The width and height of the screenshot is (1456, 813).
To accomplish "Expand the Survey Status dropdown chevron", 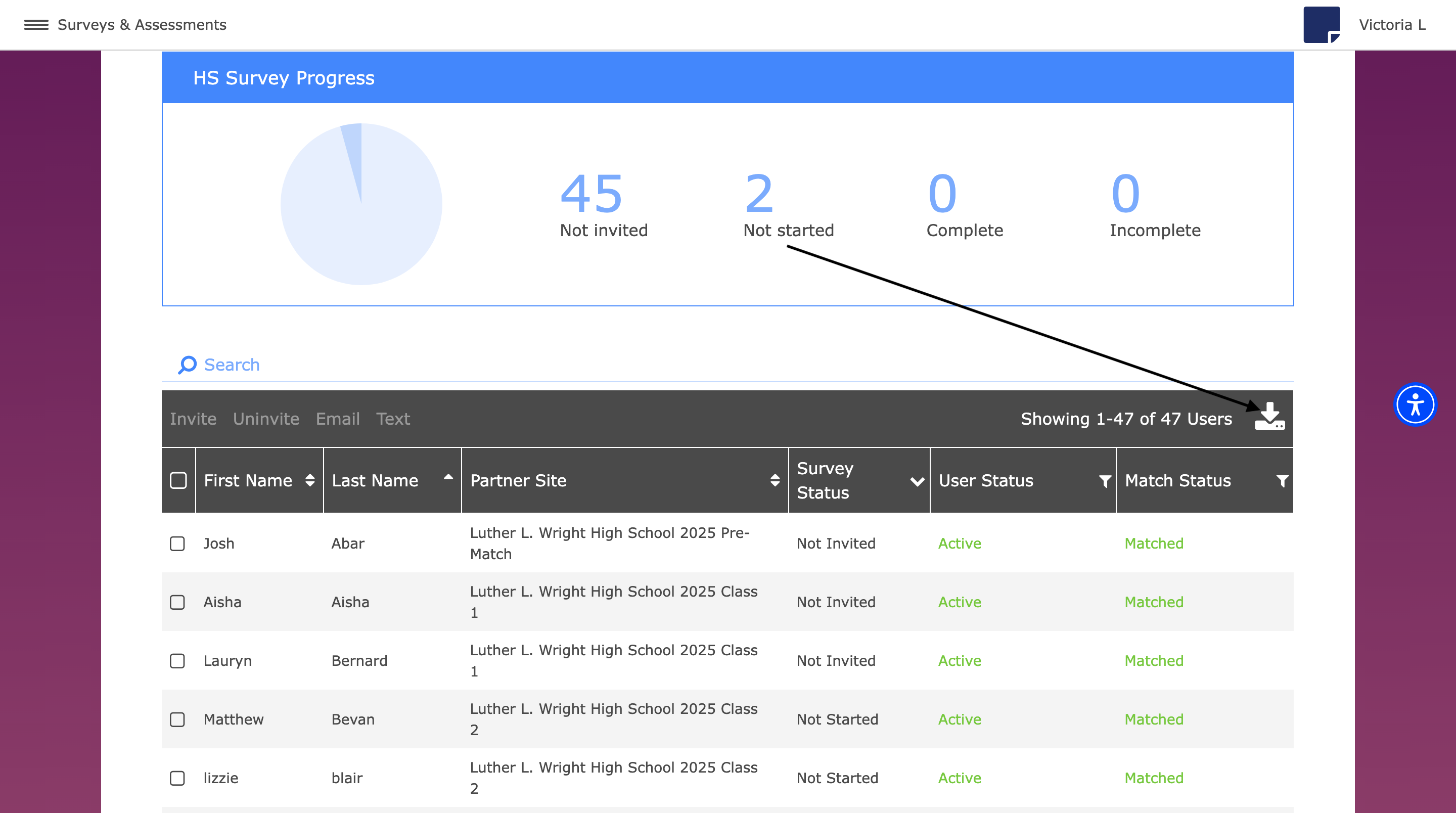I will point(917,481).
